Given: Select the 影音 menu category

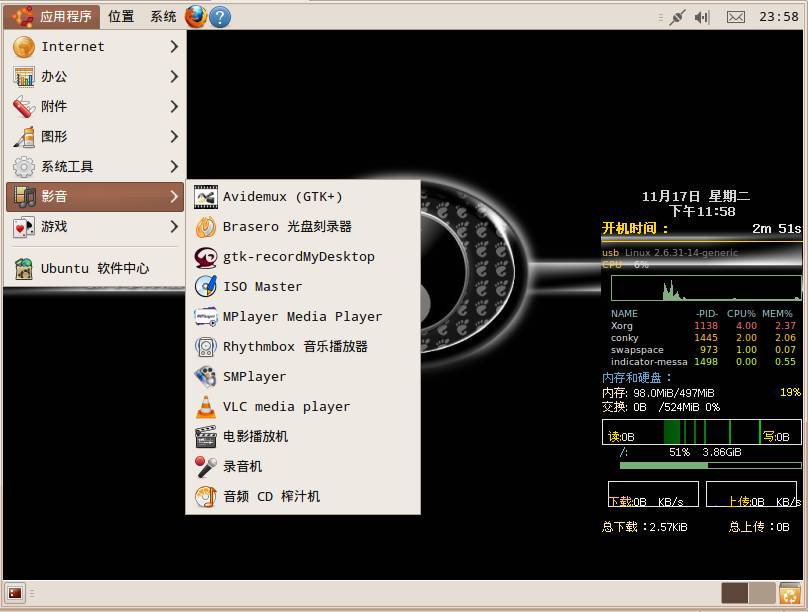Looking at the screenshot, I should click(x=95, y=197).
